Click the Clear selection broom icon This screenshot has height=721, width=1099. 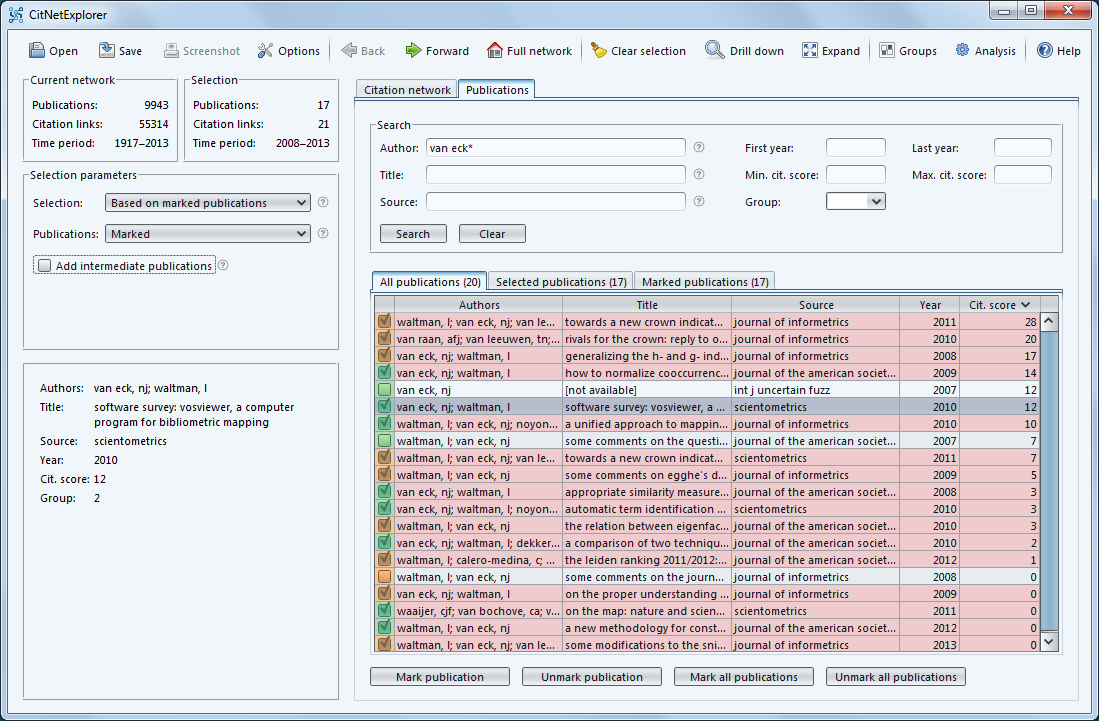(599, 51)
